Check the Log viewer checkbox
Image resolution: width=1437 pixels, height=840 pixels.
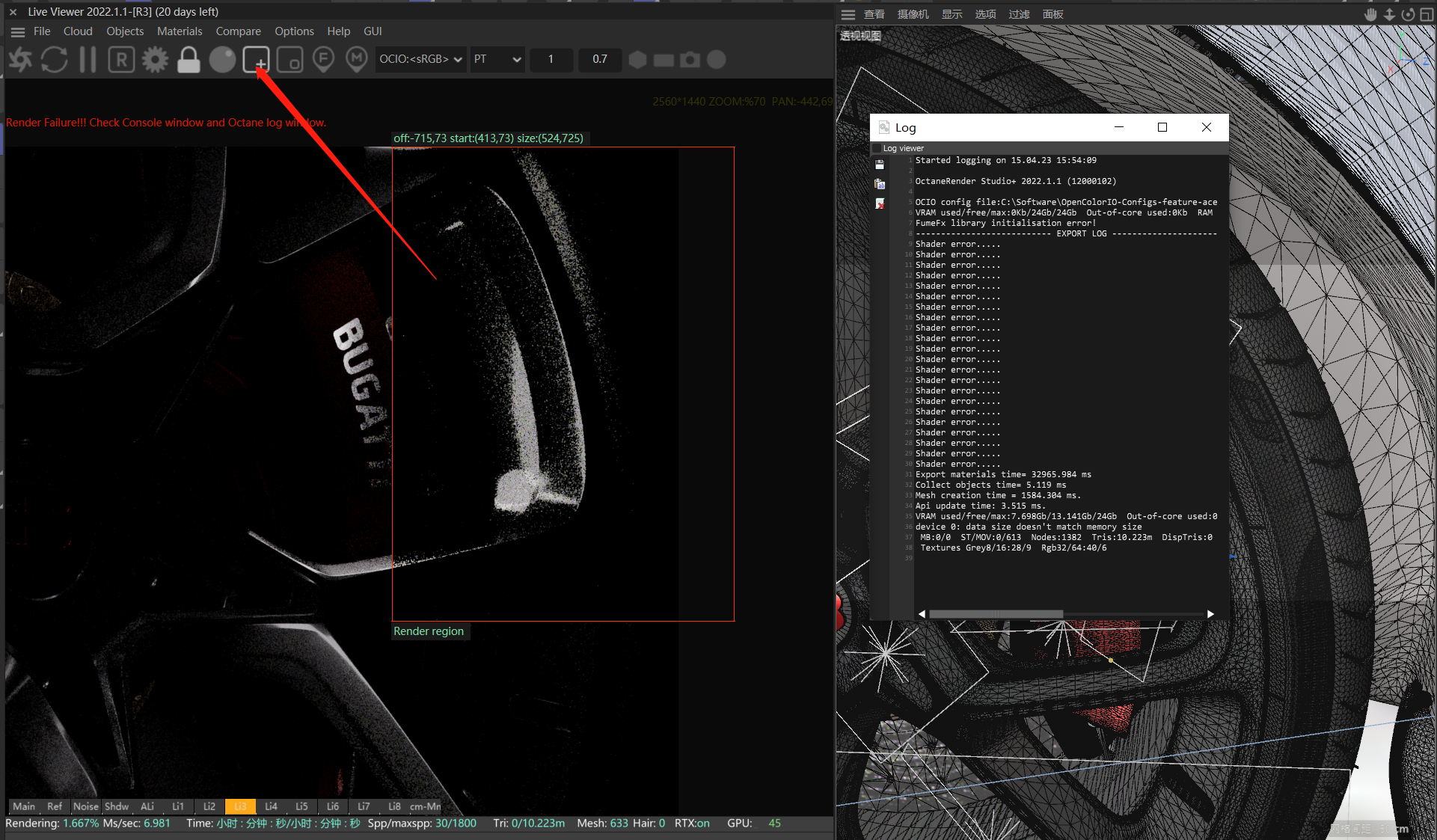pos(877,148)
